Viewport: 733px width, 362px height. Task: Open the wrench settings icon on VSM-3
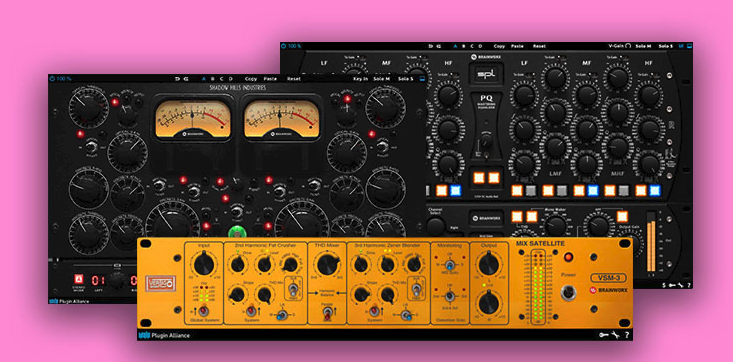point(615,335)
